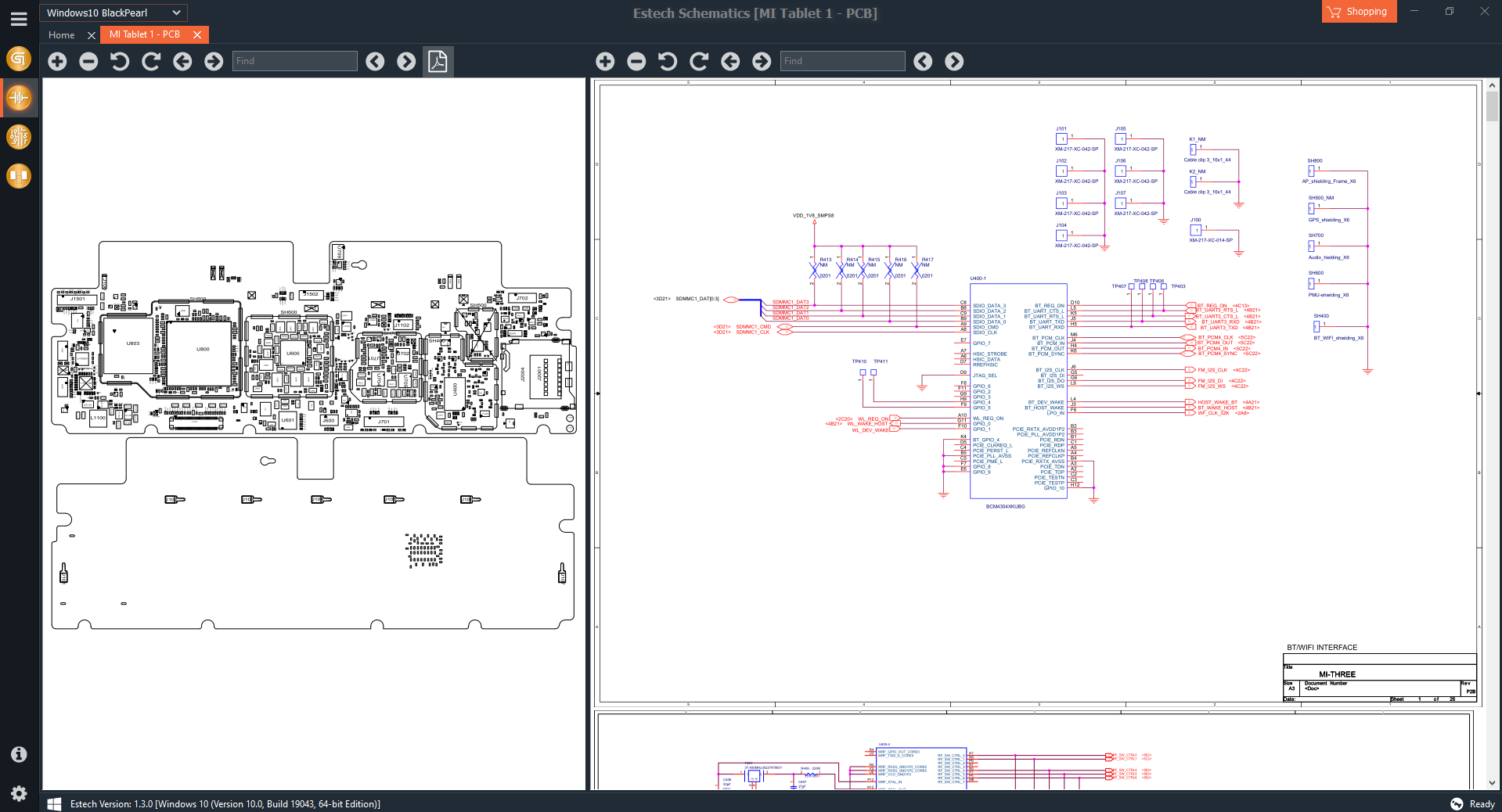Zoom in on the schematic view
Image resolution: width=1502 pixels, height=812 pixels.
605,61
